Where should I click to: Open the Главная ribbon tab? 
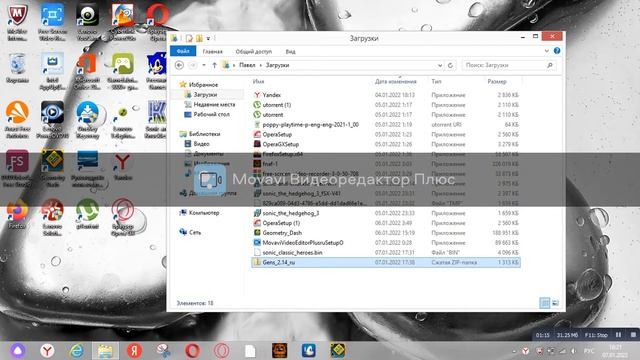pos(213,51)
